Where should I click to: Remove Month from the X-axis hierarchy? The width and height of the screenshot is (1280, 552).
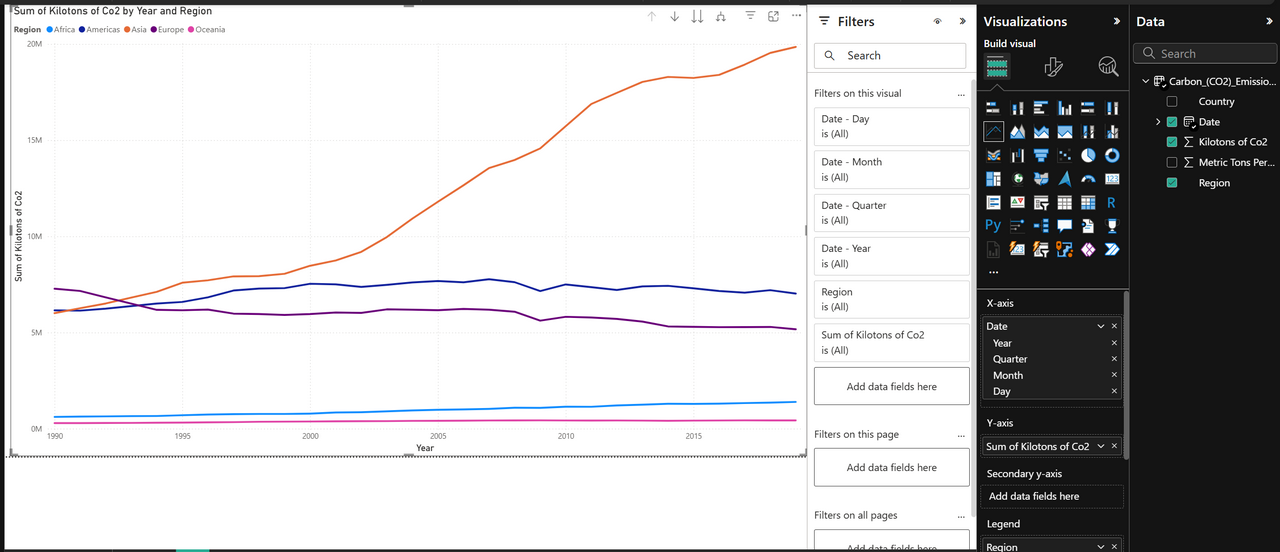click(x=1115, y=375)
